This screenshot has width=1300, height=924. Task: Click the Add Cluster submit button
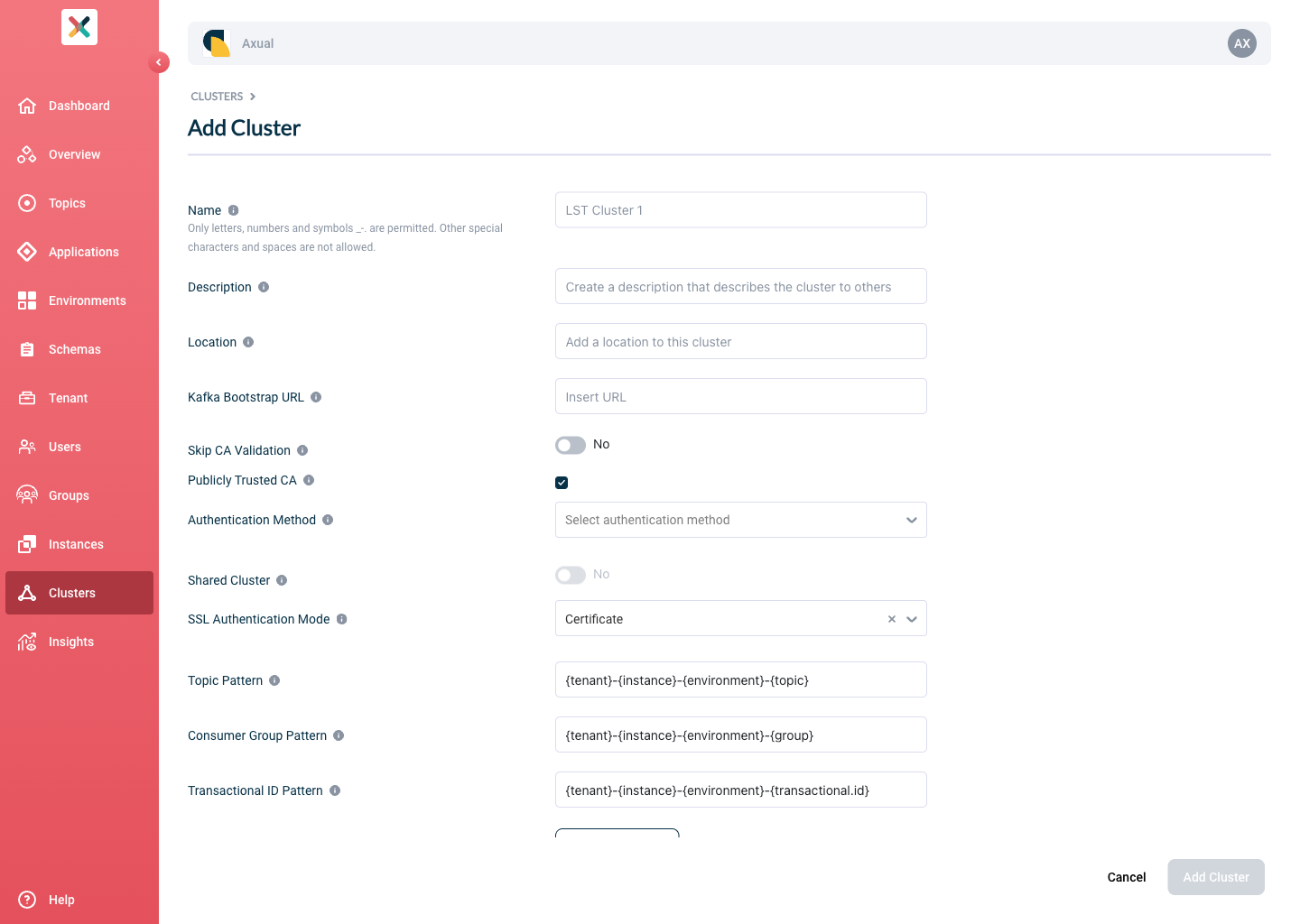[1216, 877]
